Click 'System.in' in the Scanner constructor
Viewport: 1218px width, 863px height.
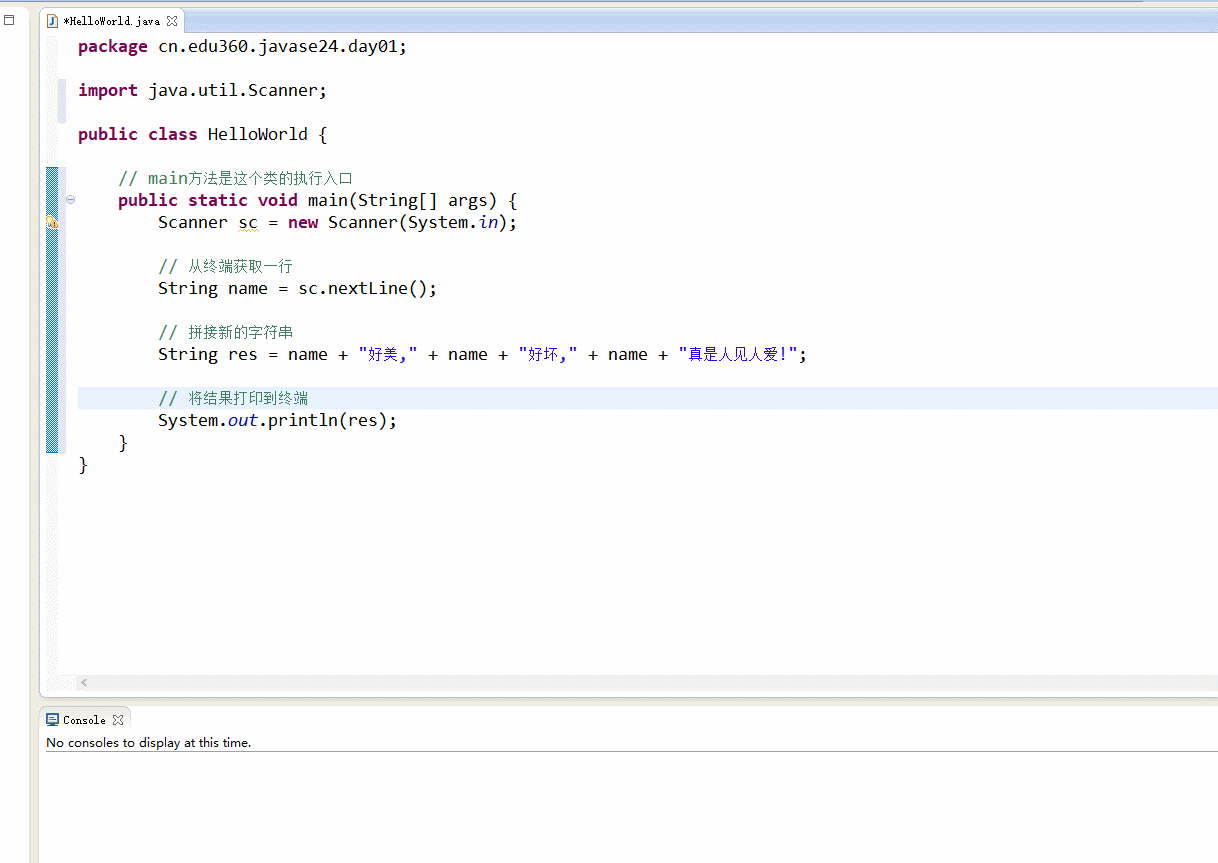(x=453, y=222)
